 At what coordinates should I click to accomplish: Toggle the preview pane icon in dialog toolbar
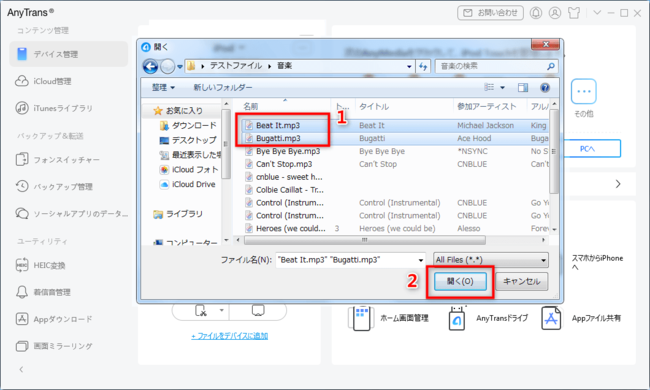click(x=523, y=87)
